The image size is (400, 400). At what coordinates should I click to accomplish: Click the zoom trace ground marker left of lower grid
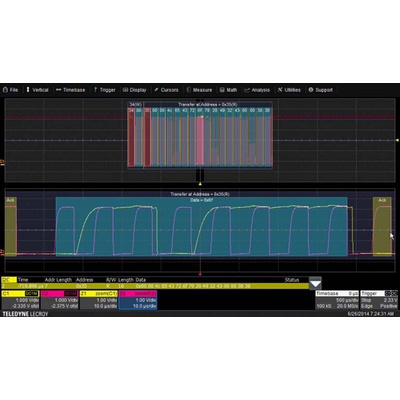pos(2,253)
